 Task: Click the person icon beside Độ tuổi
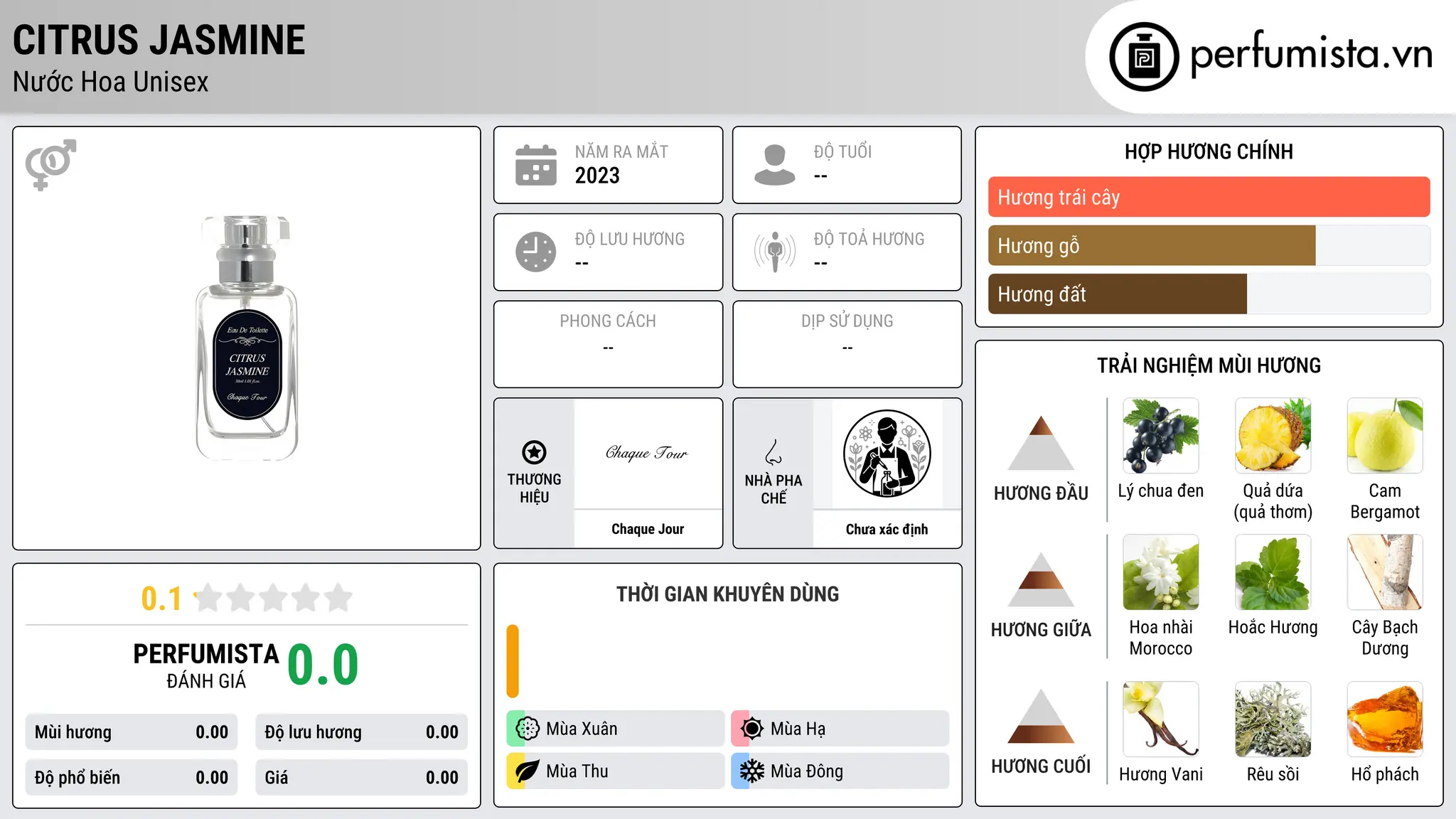775,165
